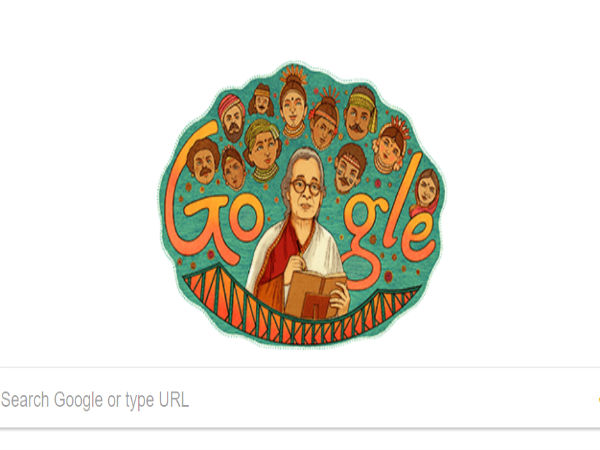Viewport: 600px width, 450px height.
Task: Click the curly-haired mustached man's face
Action: point(203,161)
